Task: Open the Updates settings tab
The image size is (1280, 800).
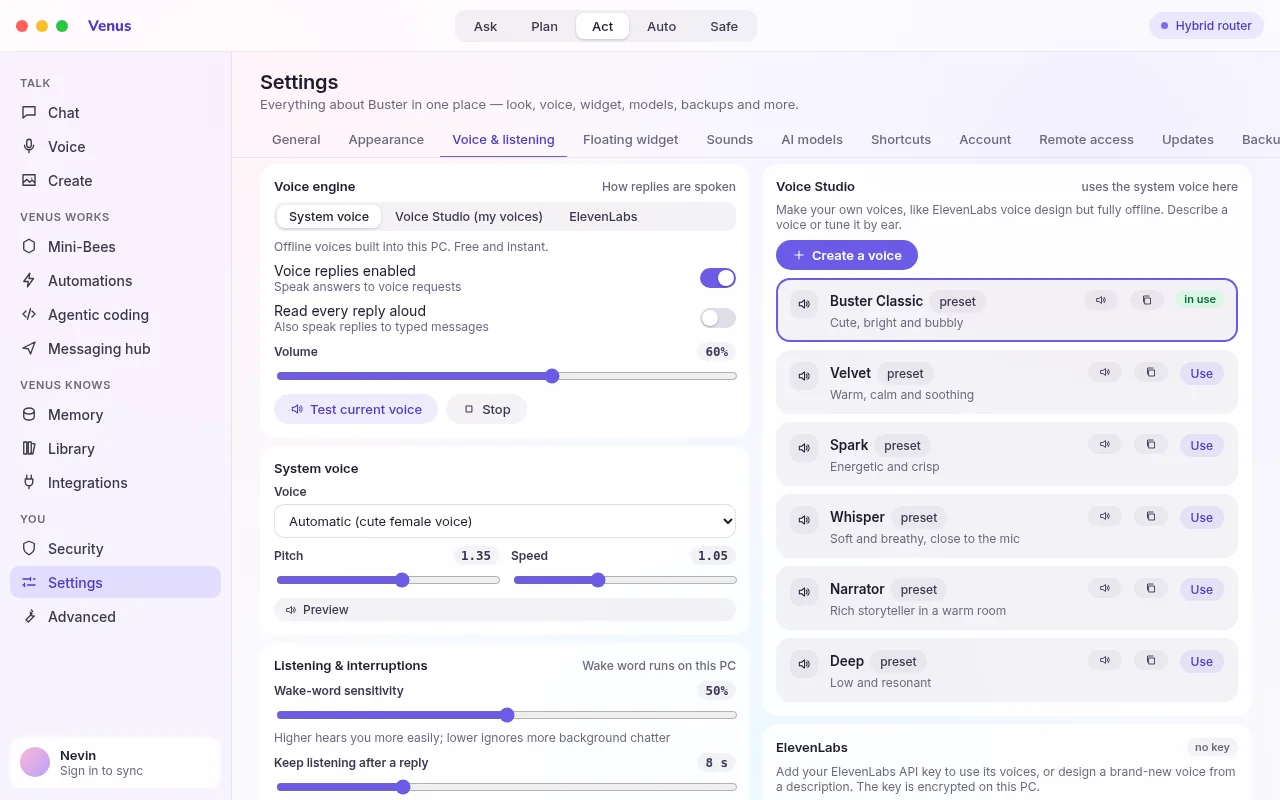Action: (x=1188, y=140)
